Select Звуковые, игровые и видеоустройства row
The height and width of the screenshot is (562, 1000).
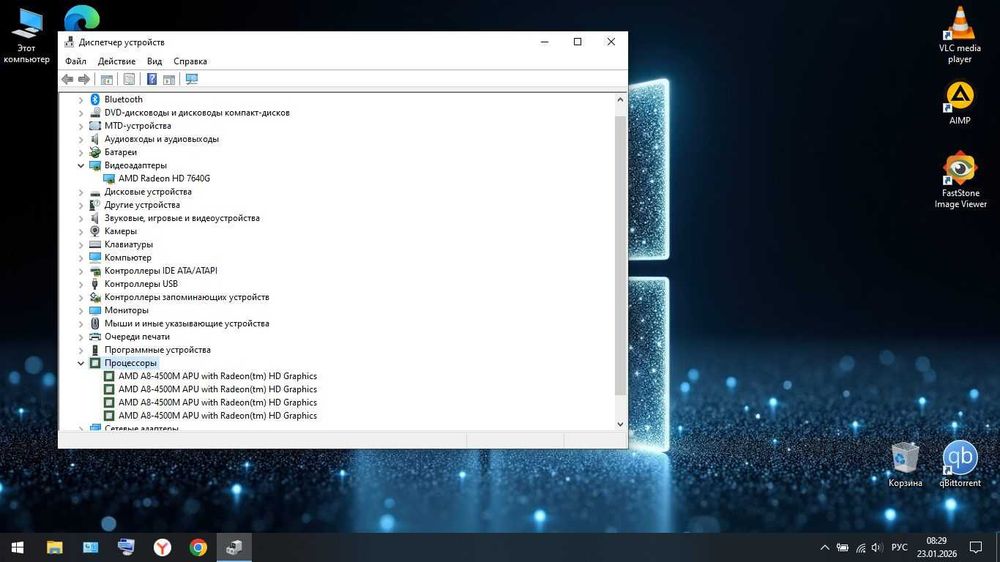182,218
